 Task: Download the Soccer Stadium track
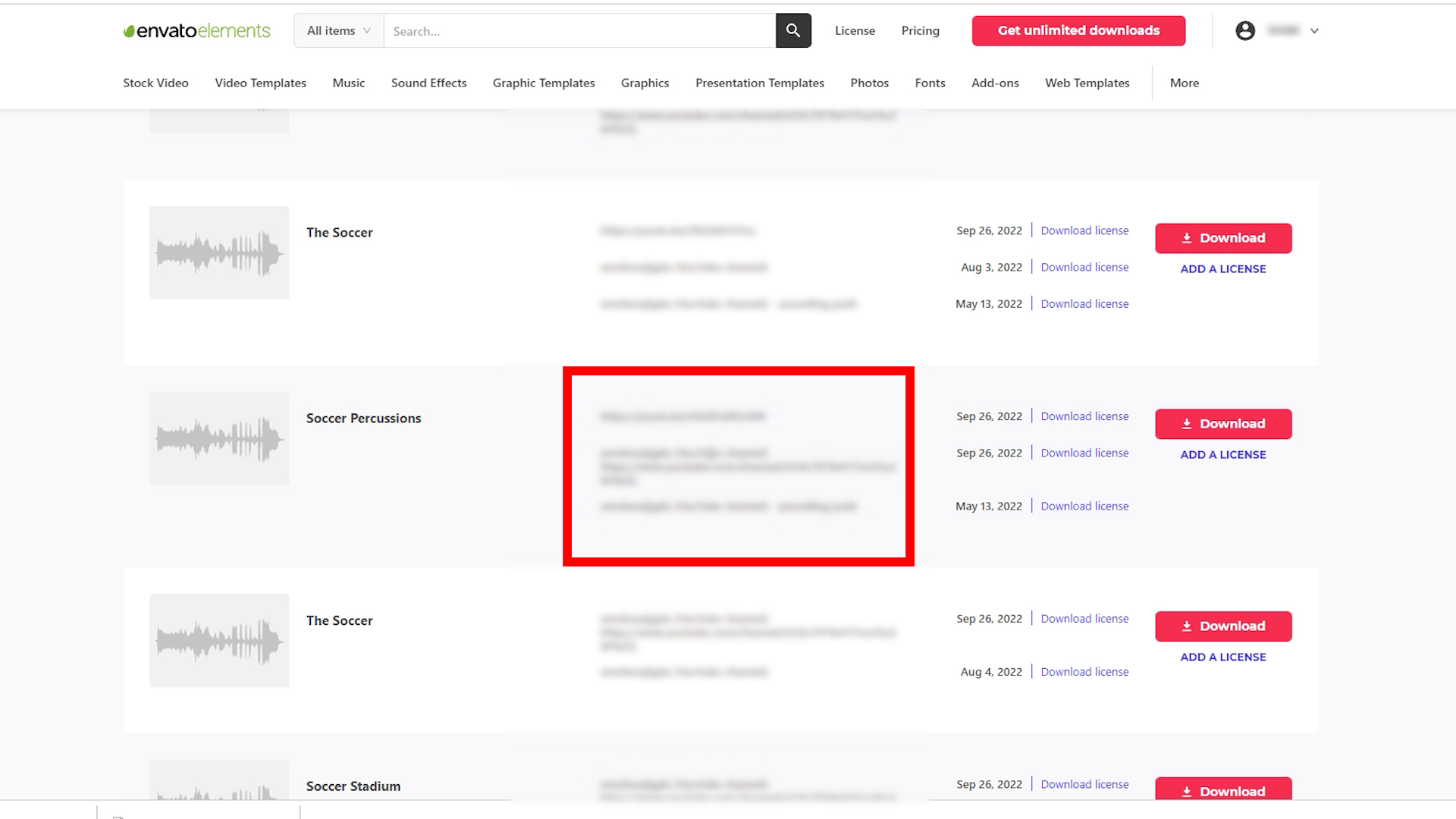point(1223,790)
